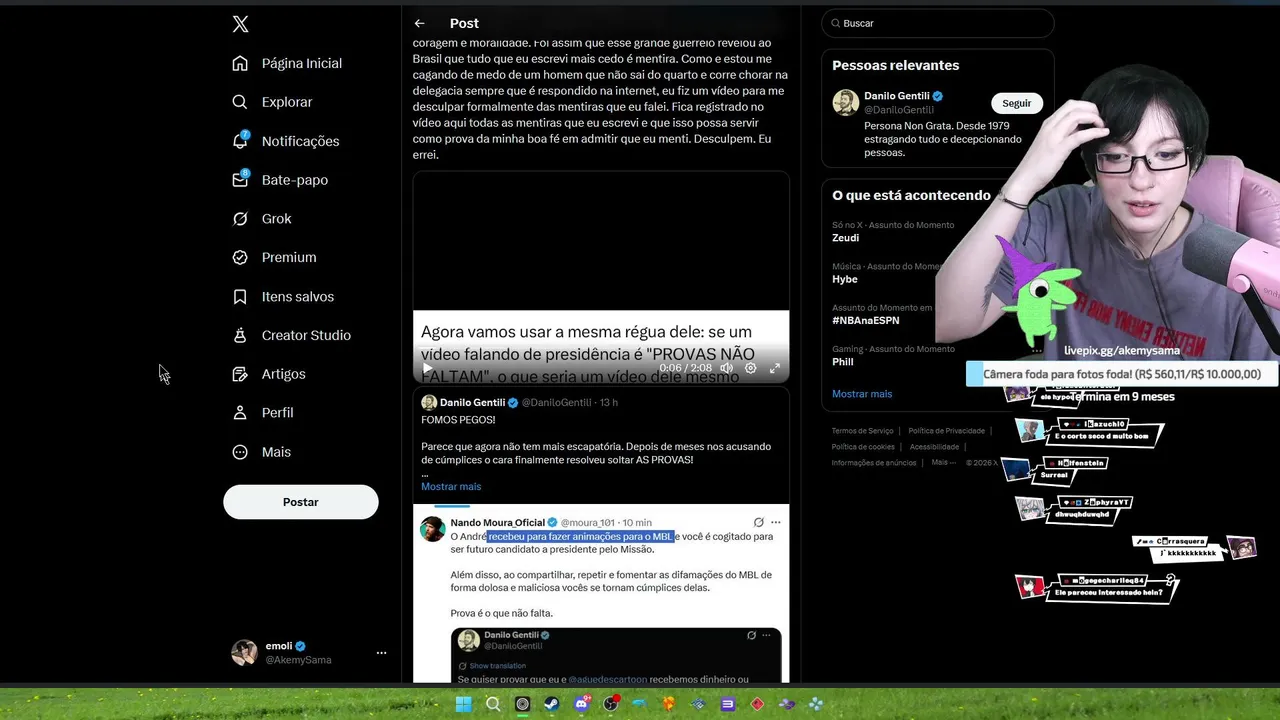Viewport: 1280px width, 720px height.
Task: Open the Acessibilidade footer link
Action: click(934, 447)
